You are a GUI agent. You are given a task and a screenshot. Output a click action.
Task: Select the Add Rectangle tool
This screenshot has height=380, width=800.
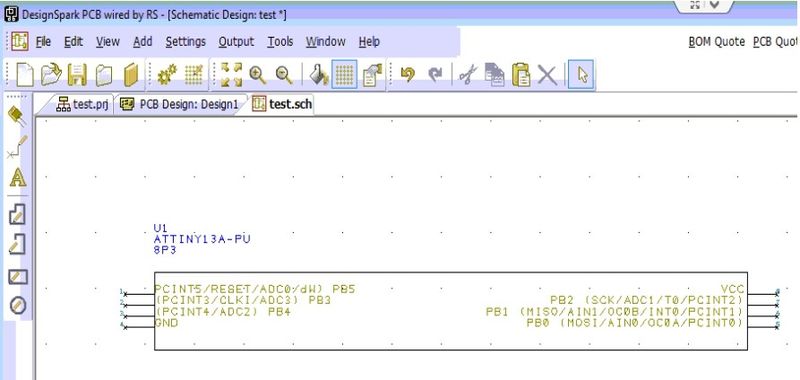click(18, 277)
